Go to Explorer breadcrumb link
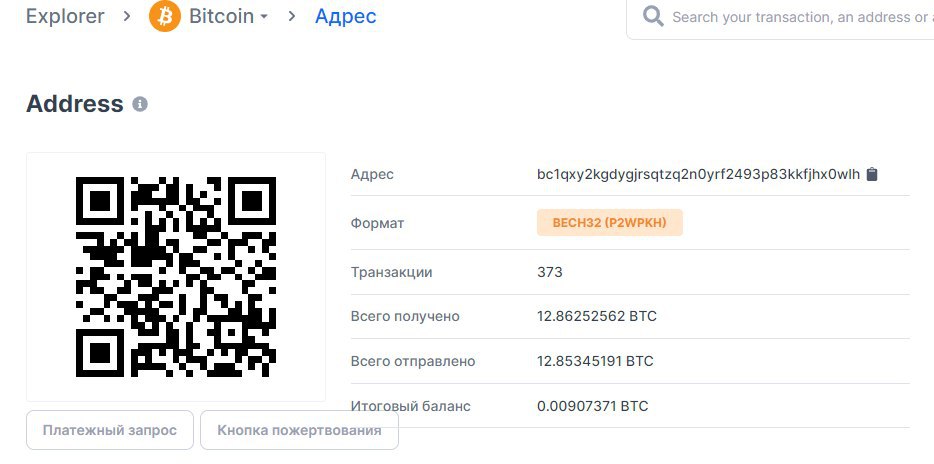The height and width of the screenshot is (464, 934). 65,16
